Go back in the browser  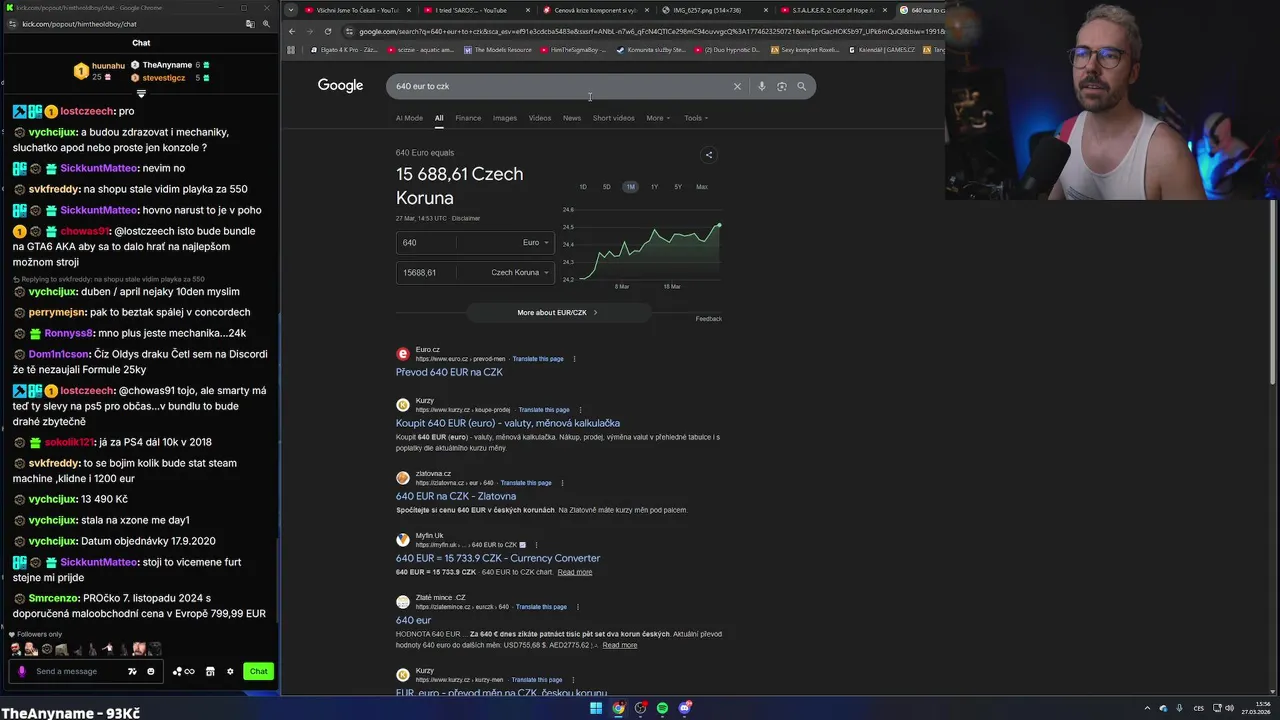291,31
